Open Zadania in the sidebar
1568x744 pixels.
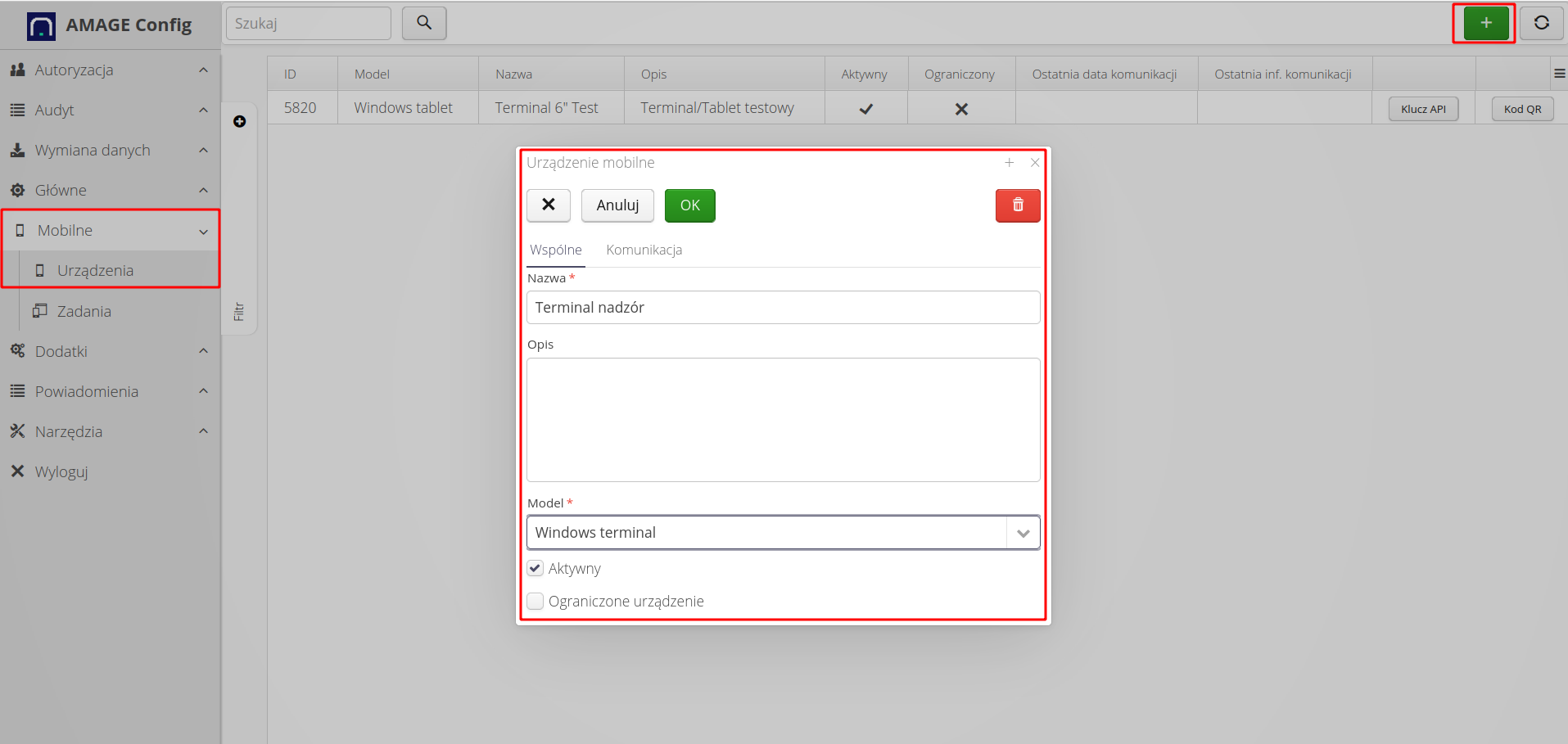pyautogui.click(x=84, y=311)
